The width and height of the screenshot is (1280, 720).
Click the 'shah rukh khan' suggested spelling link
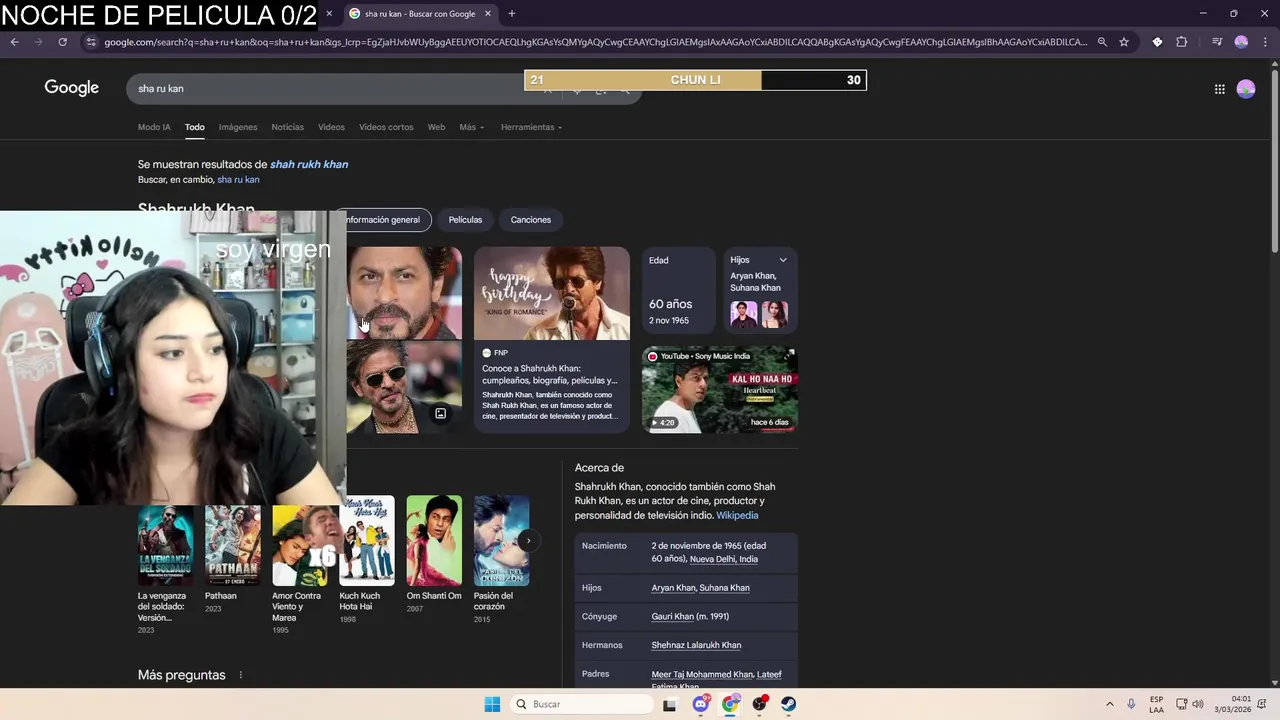tap(309, 164)
